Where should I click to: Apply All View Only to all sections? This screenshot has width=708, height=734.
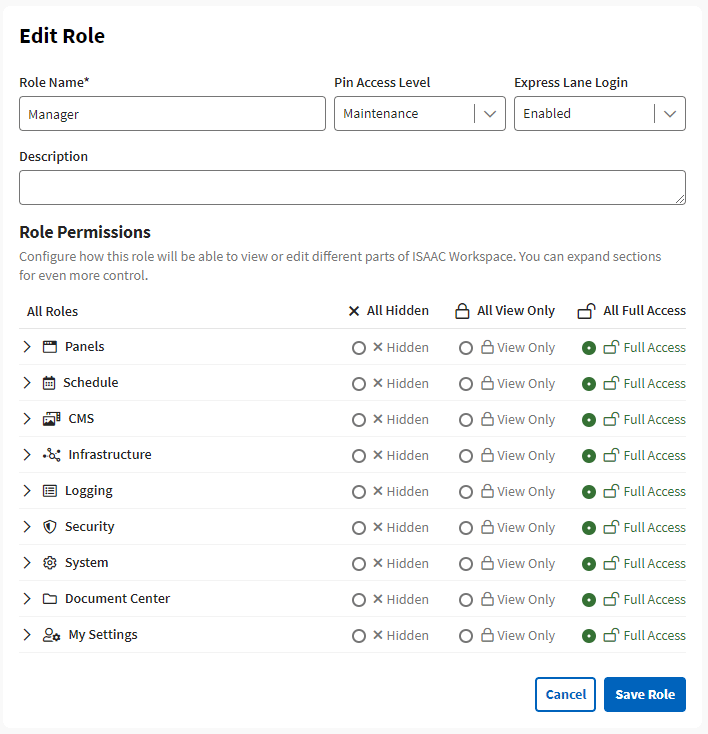click(505, 311)
